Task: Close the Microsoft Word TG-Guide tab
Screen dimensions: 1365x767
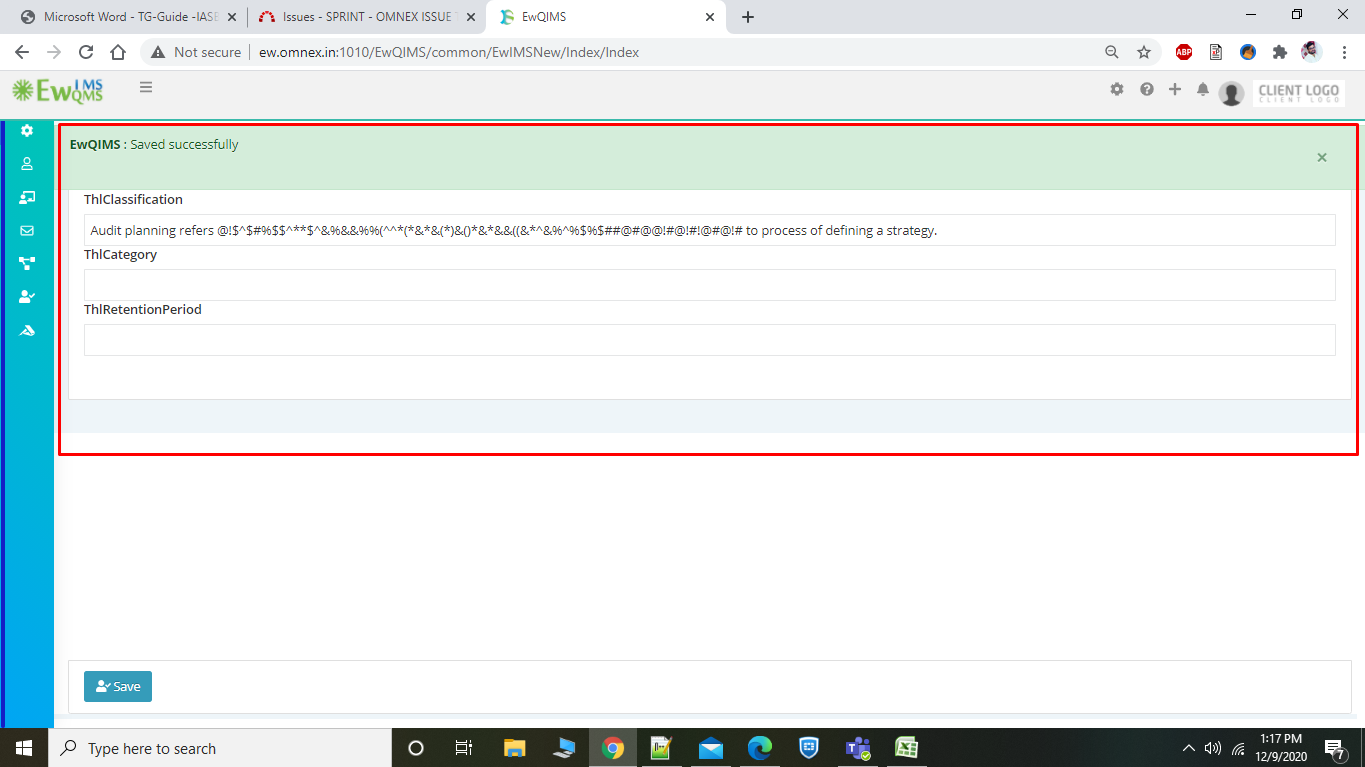Action: [232, 17]
